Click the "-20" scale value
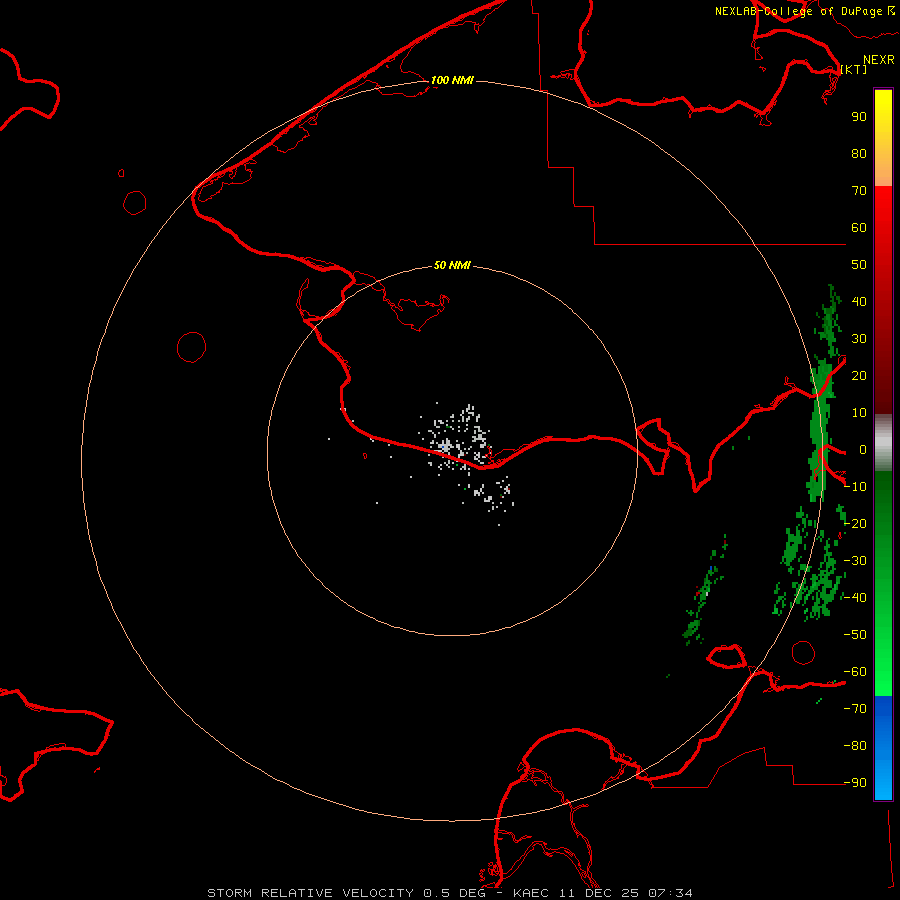The height and width of the screenshot is (900, 900). (x=855, y=523)
